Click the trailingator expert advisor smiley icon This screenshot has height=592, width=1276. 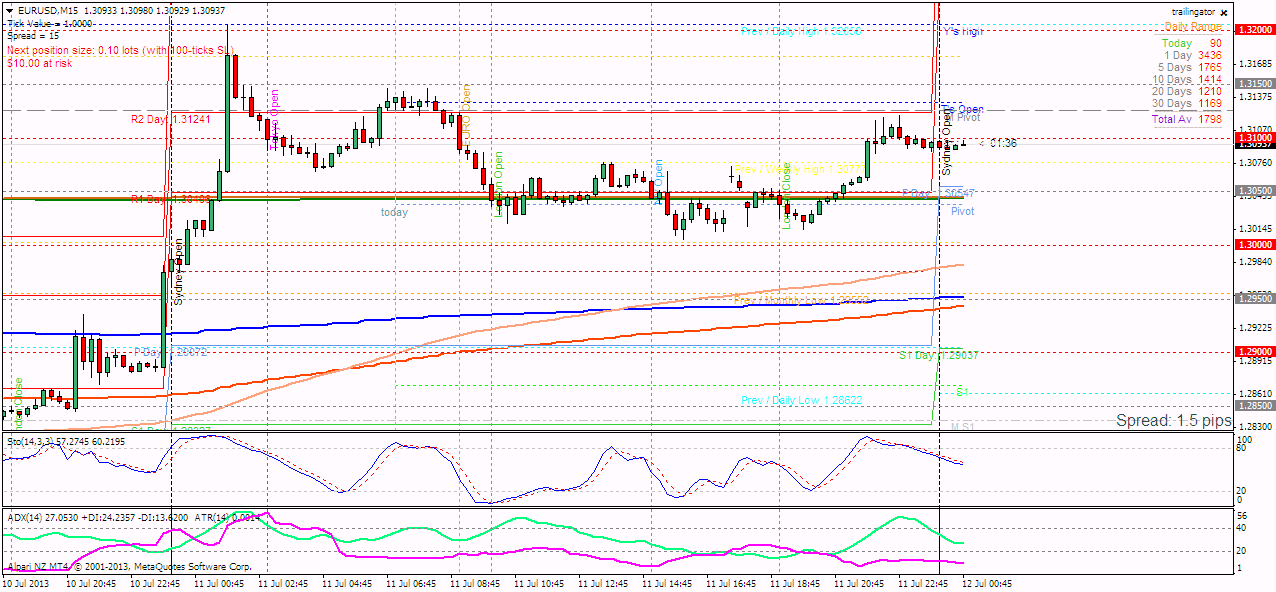[1224, 11]
